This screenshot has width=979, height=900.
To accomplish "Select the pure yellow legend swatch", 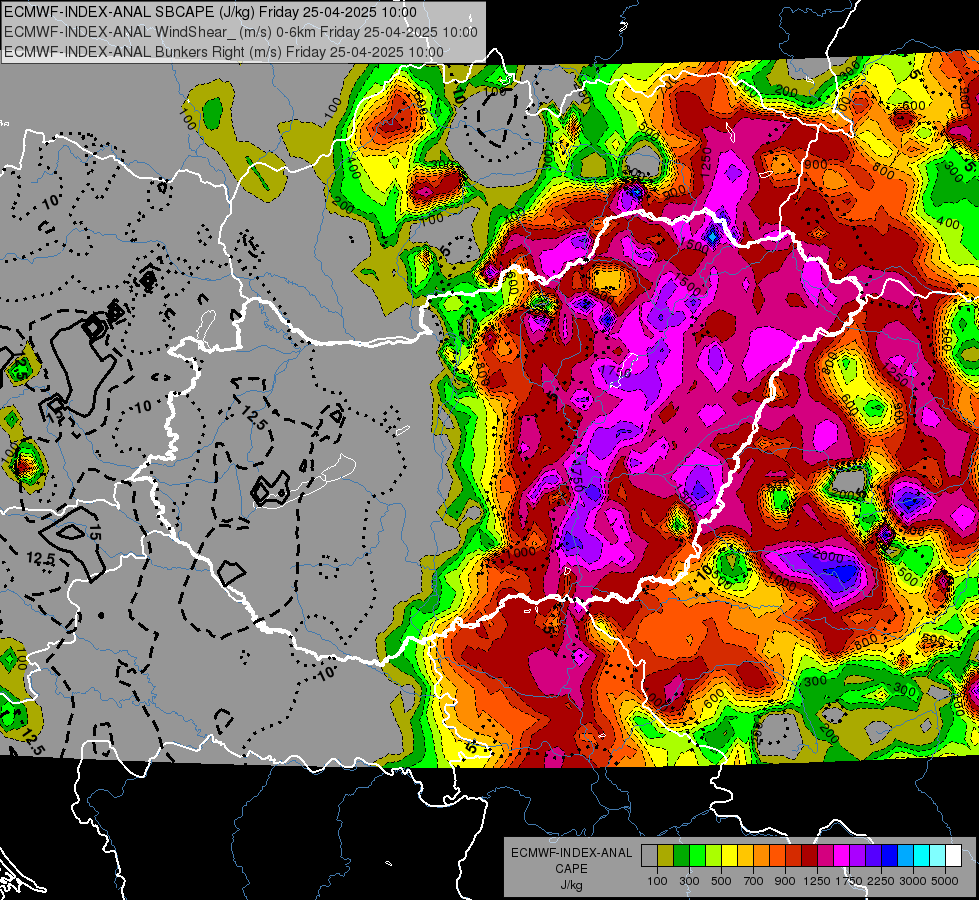I will click(729, 855).
